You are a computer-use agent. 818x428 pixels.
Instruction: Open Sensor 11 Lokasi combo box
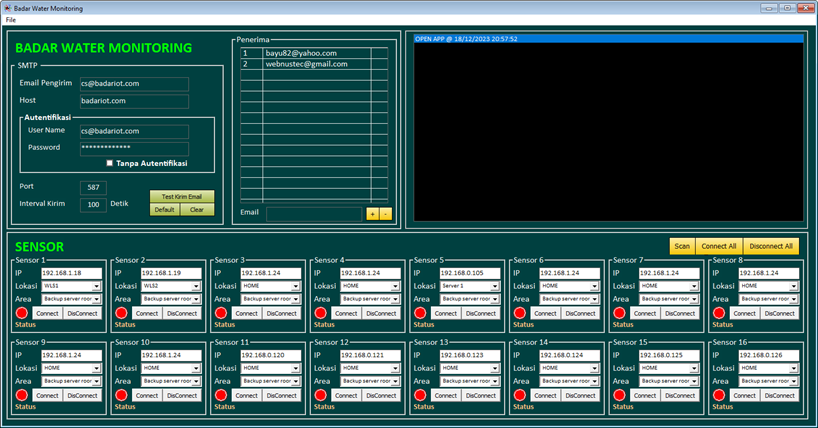[x=296, y=368]
